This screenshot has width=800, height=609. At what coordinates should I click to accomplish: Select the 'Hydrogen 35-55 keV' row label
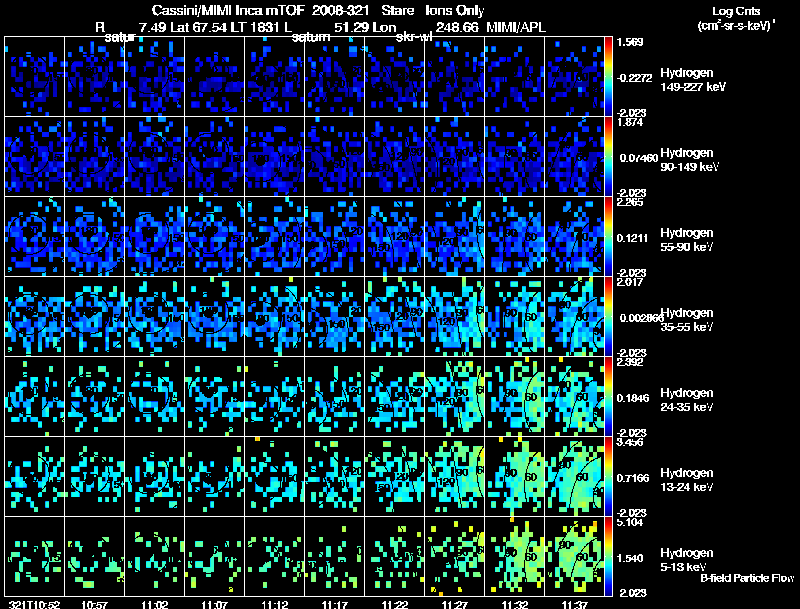[687, 320]
